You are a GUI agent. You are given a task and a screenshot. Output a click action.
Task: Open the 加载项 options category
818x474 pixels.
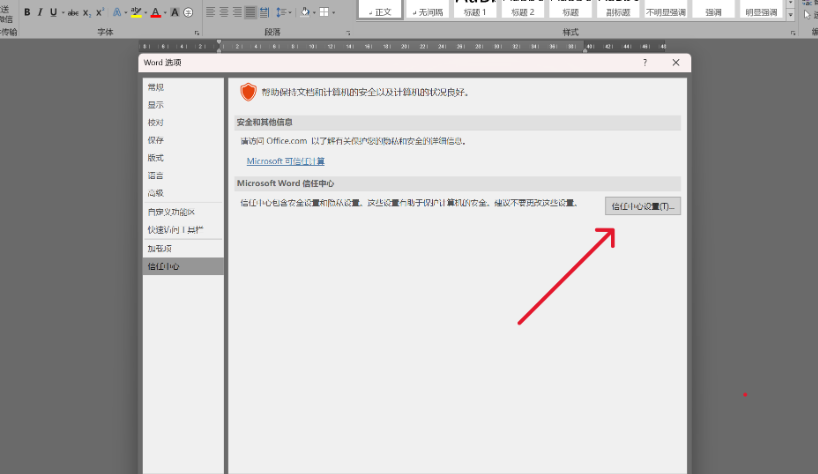[x=183, y=249]
